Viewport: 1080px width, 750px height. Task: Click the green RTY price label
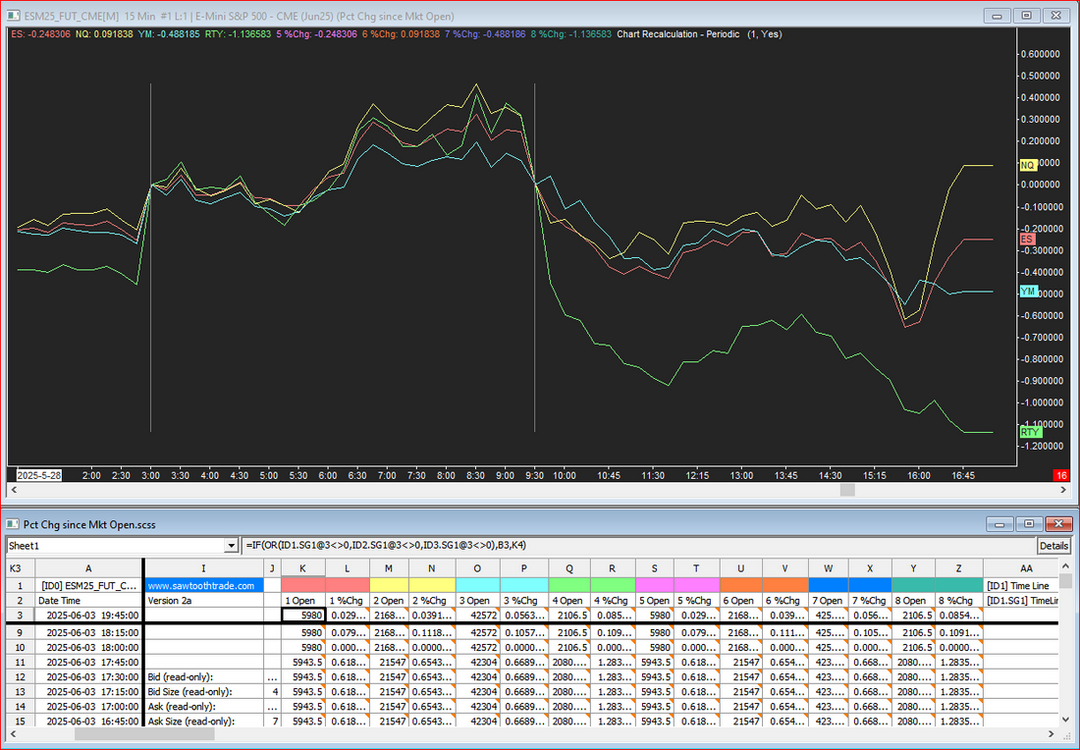1030,432
